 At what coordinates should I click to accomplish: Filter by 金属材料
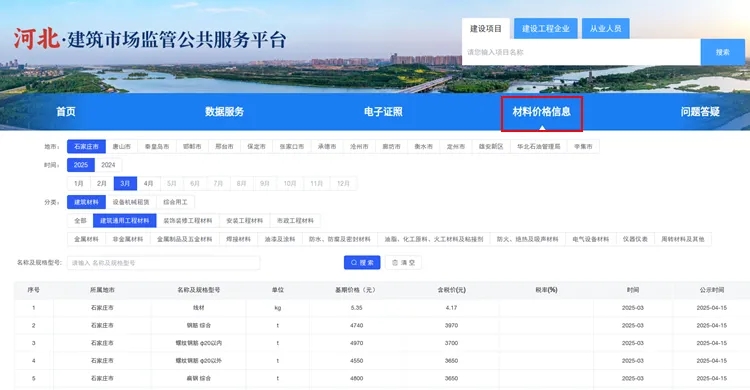[86, 239]
